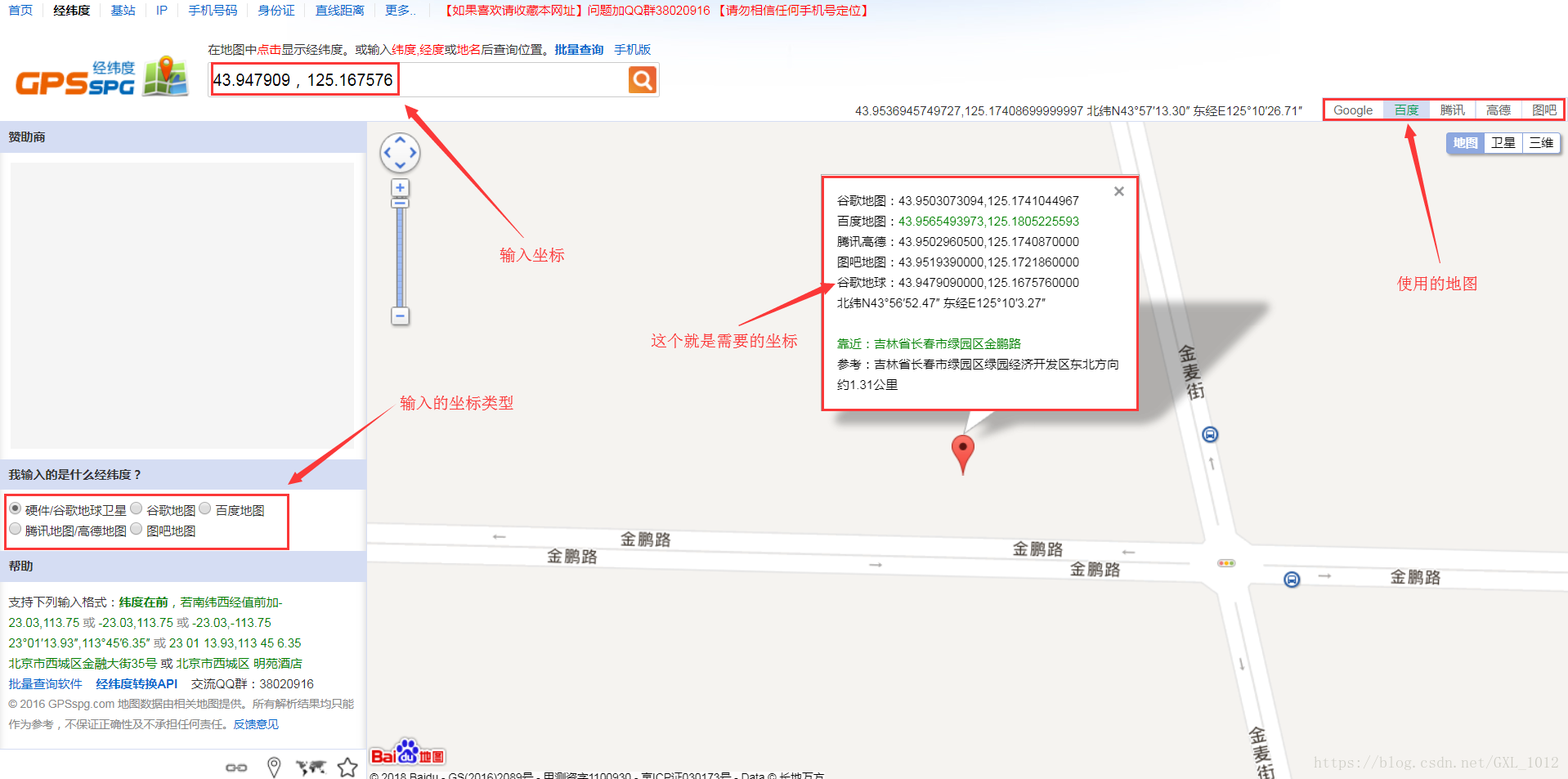Viewport: 1568px width, 779px height.
Task: Open IP lookup in top navigation
Action: click(162, 11)
